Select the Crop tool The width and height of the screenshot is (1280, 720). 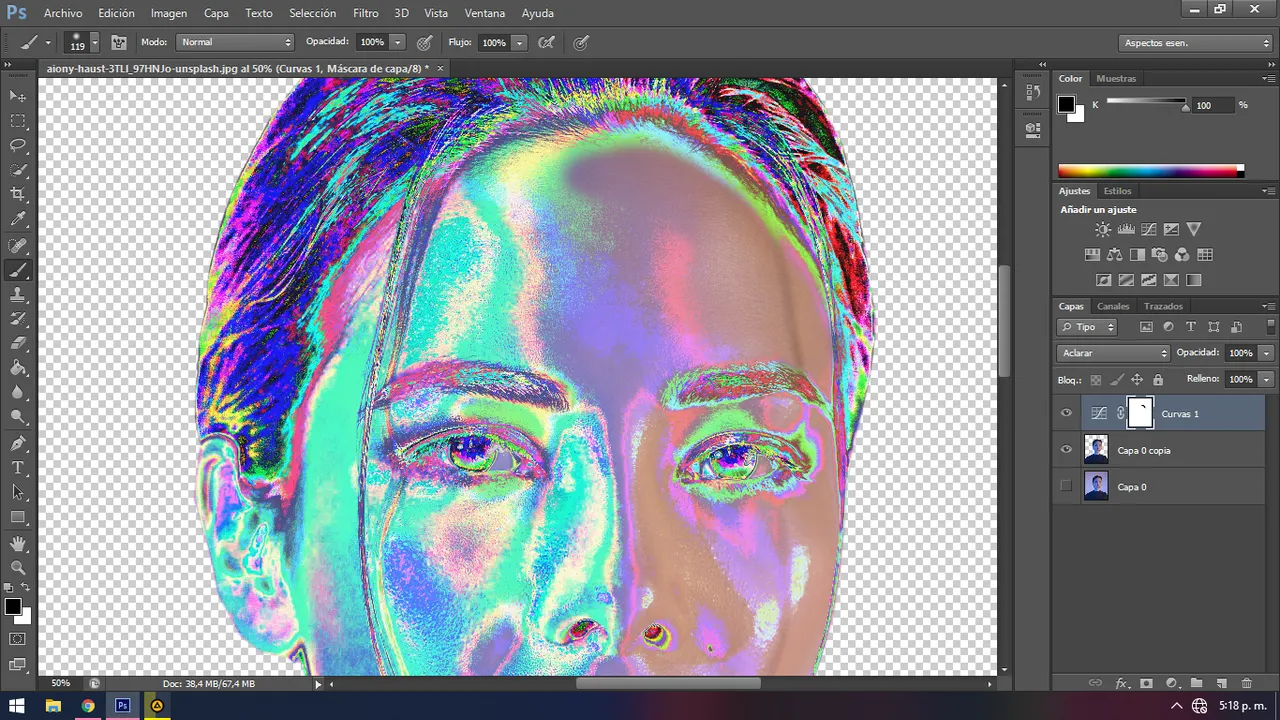(x=18, y=194)
